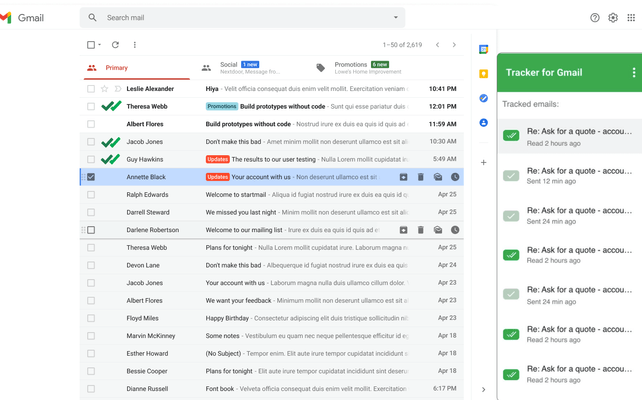Tick checkbox for Ralph Edwards email

coord(91,195)
